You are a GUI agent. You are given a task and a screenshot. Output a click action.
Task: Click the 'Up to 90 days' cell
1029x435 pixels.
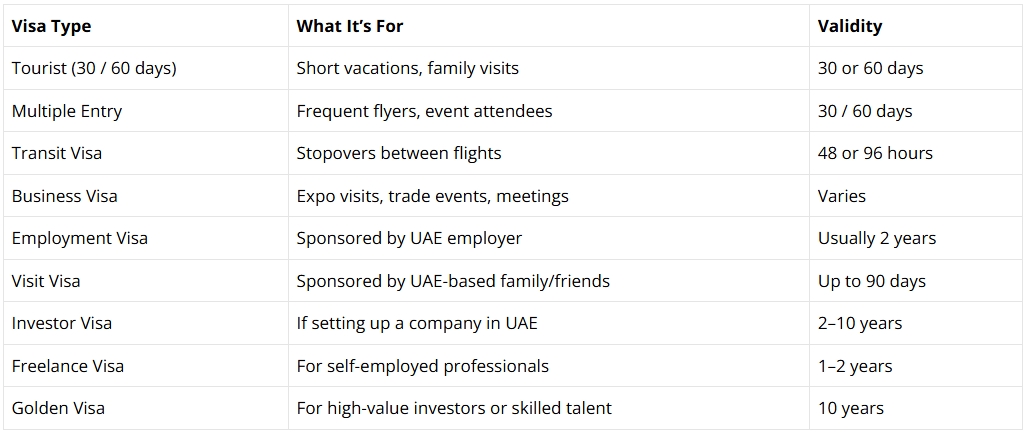(x=871, y=281)
